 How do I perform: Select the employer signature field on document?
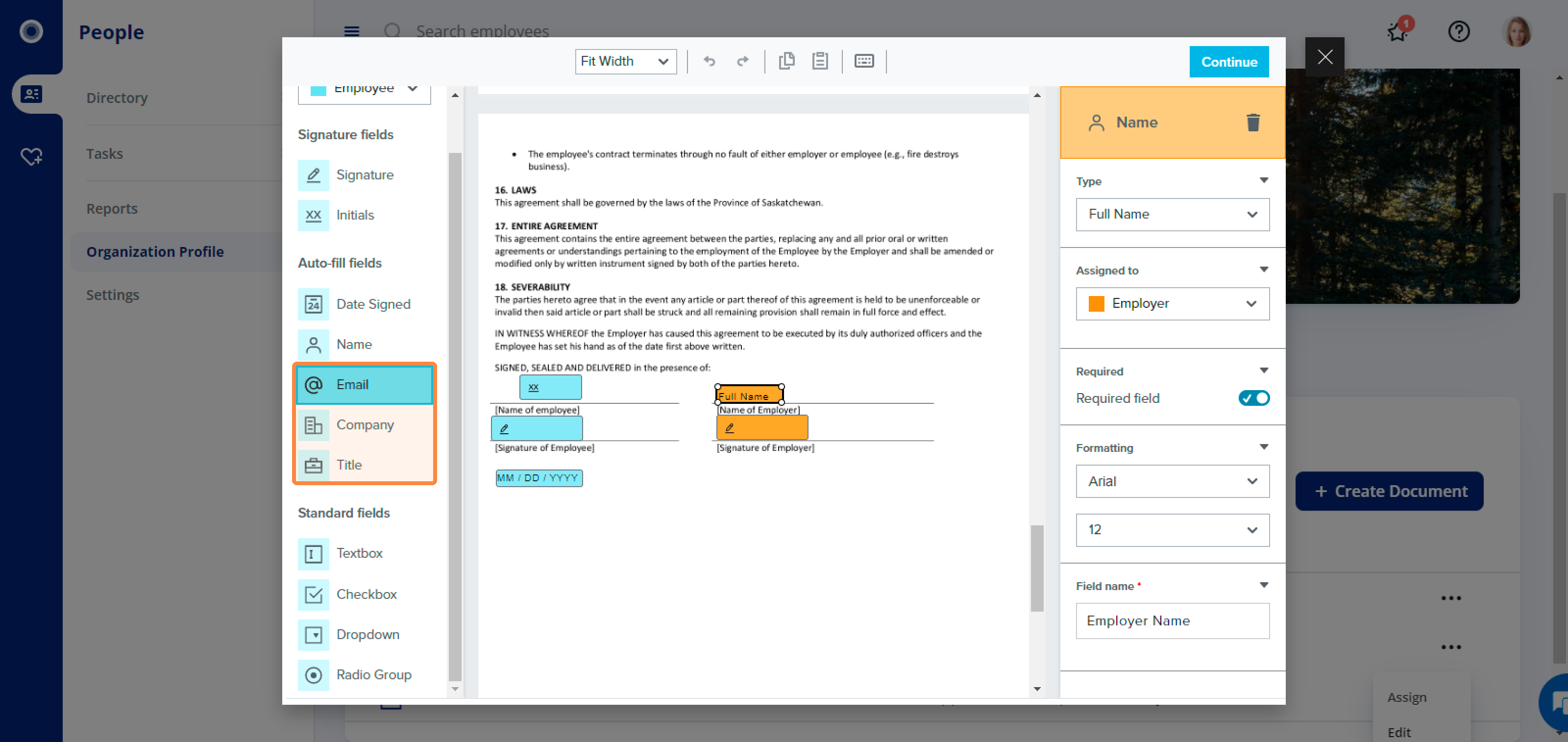coord(761,427)
